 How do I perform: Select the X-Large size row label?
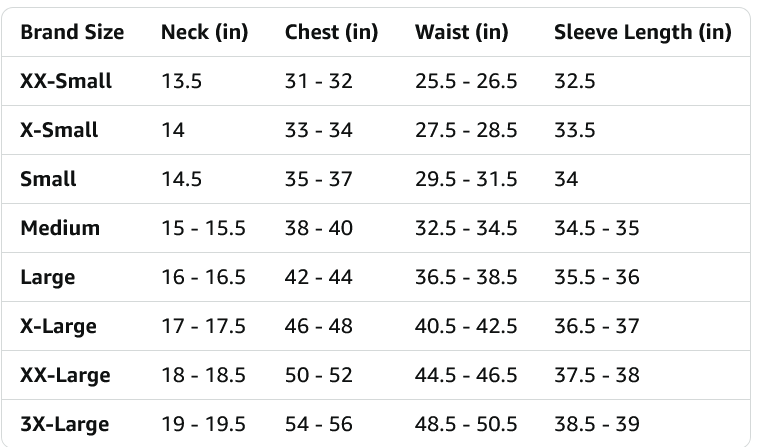[58, 326]
